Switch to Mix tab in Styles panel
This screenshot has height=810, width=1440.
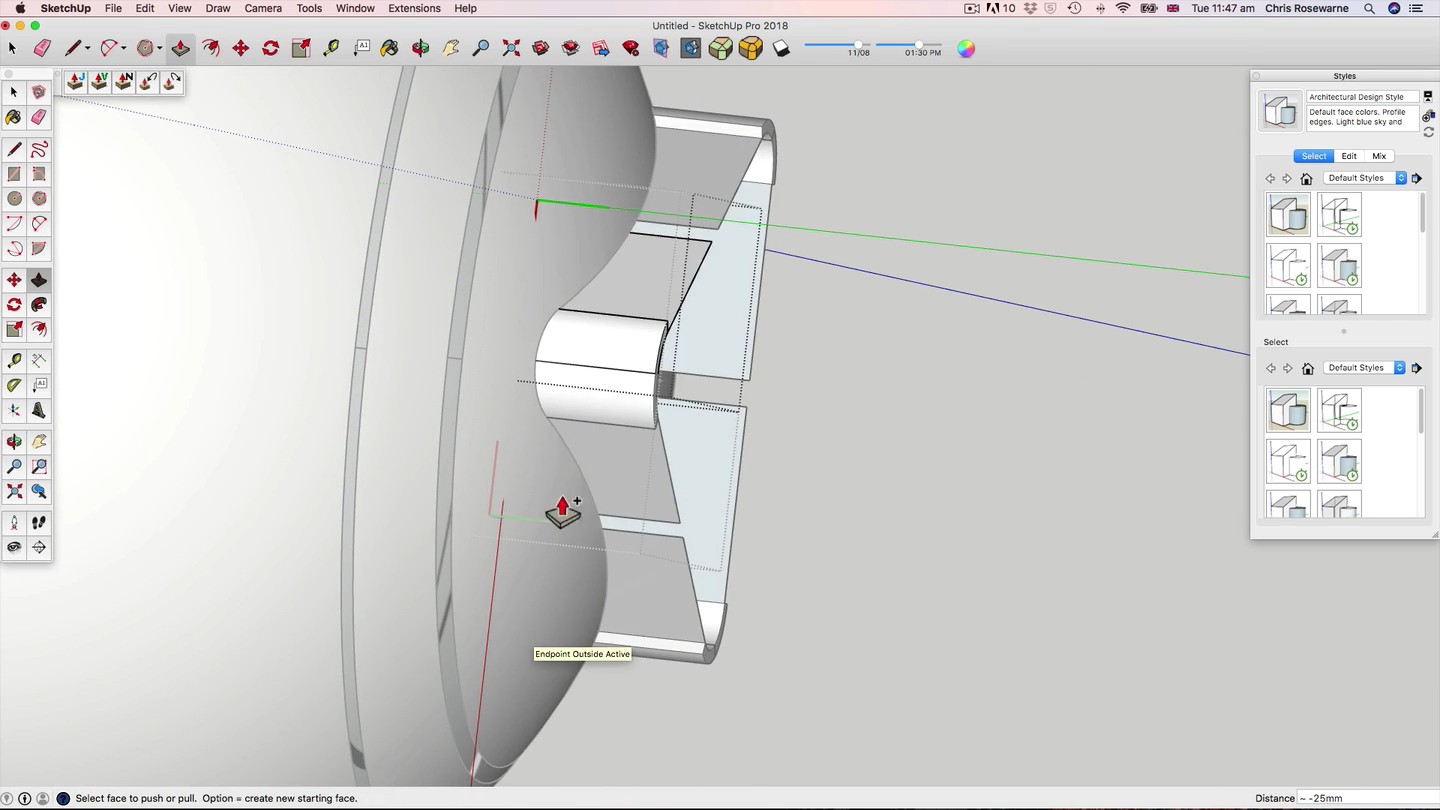(1379, 156)
